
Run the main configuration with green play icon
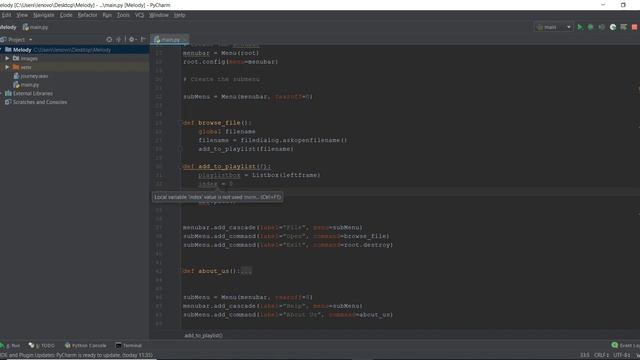[580, 27]
